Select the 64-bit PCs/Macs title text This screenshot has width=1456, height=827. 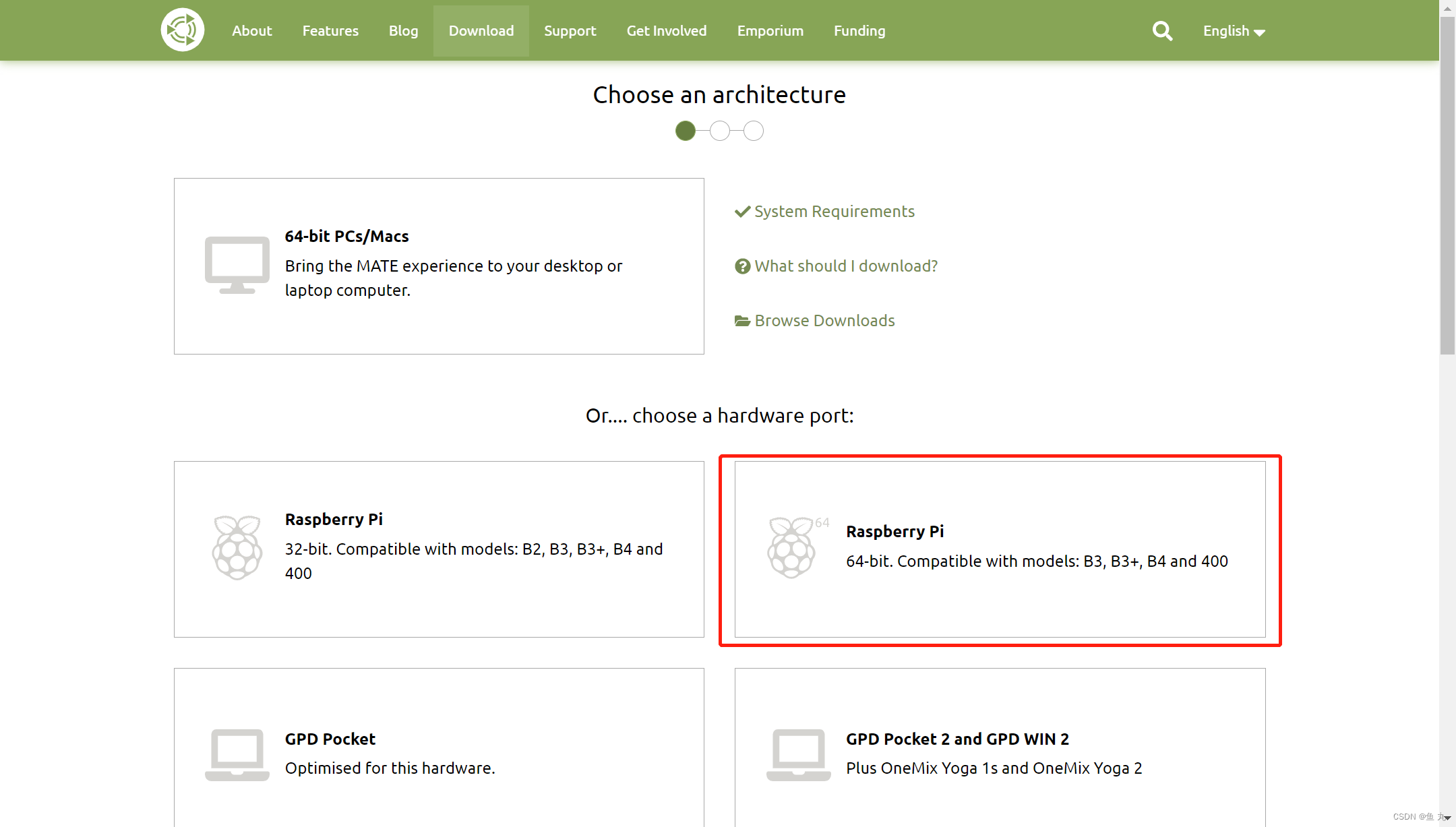[x=346, y=237]
